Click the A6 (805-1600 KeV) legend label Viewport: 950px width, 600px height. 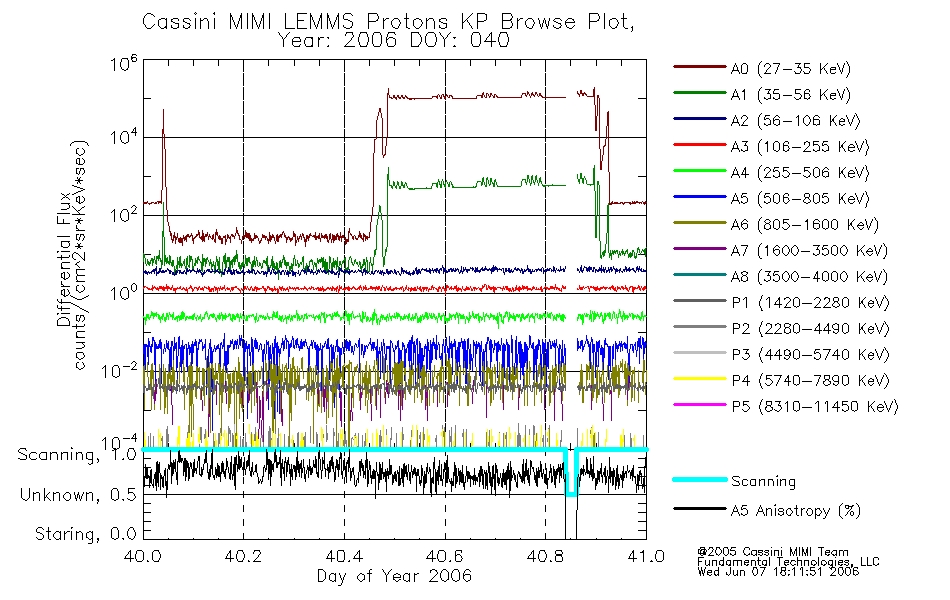point(805,225)
